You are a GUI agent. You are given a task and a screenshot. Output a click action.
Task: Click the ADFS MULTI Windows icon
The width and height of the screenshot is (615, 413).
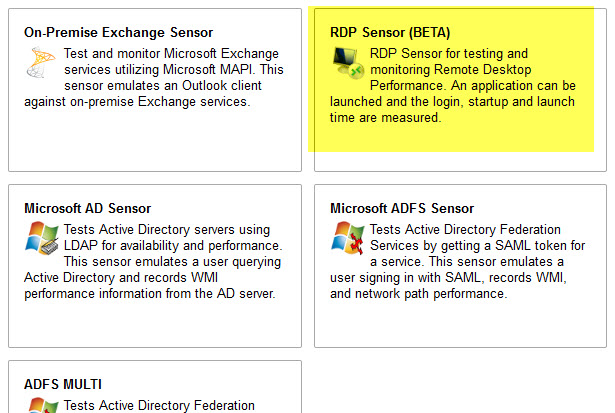coord(43,405)
